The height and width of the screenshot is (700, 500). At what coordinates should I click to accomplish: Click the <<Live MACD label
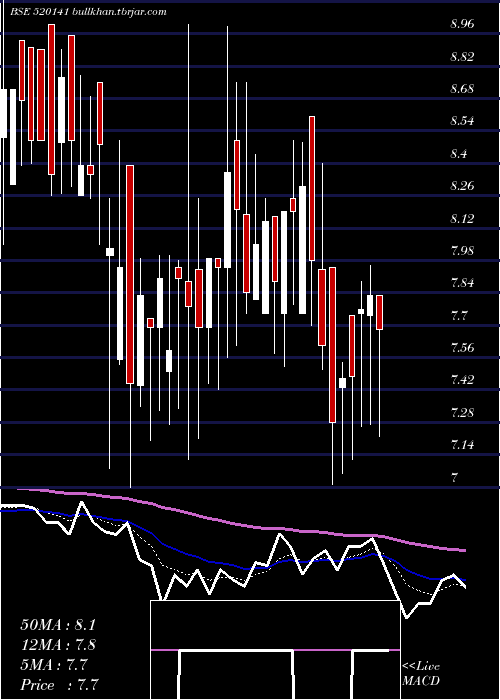(421, 674)
